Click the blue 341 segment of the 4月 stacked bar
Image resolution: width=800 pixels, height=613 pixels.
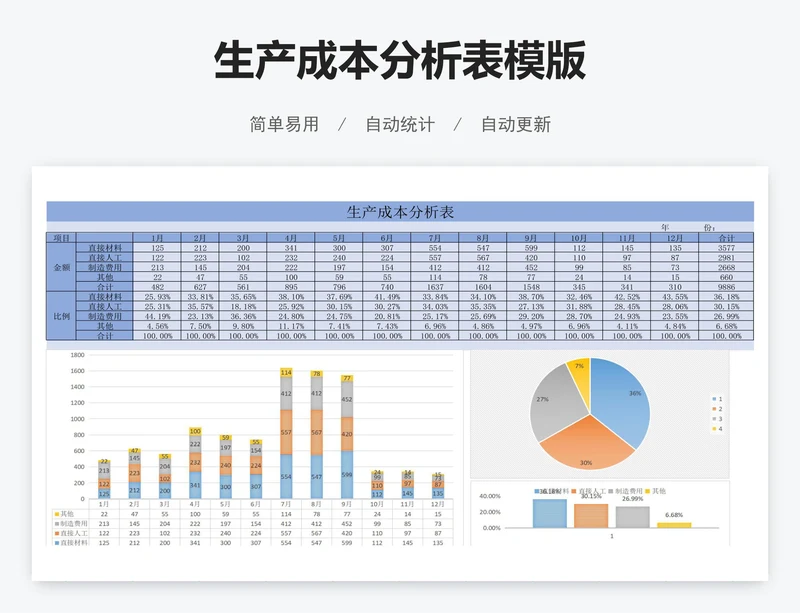tap(195, 485)
